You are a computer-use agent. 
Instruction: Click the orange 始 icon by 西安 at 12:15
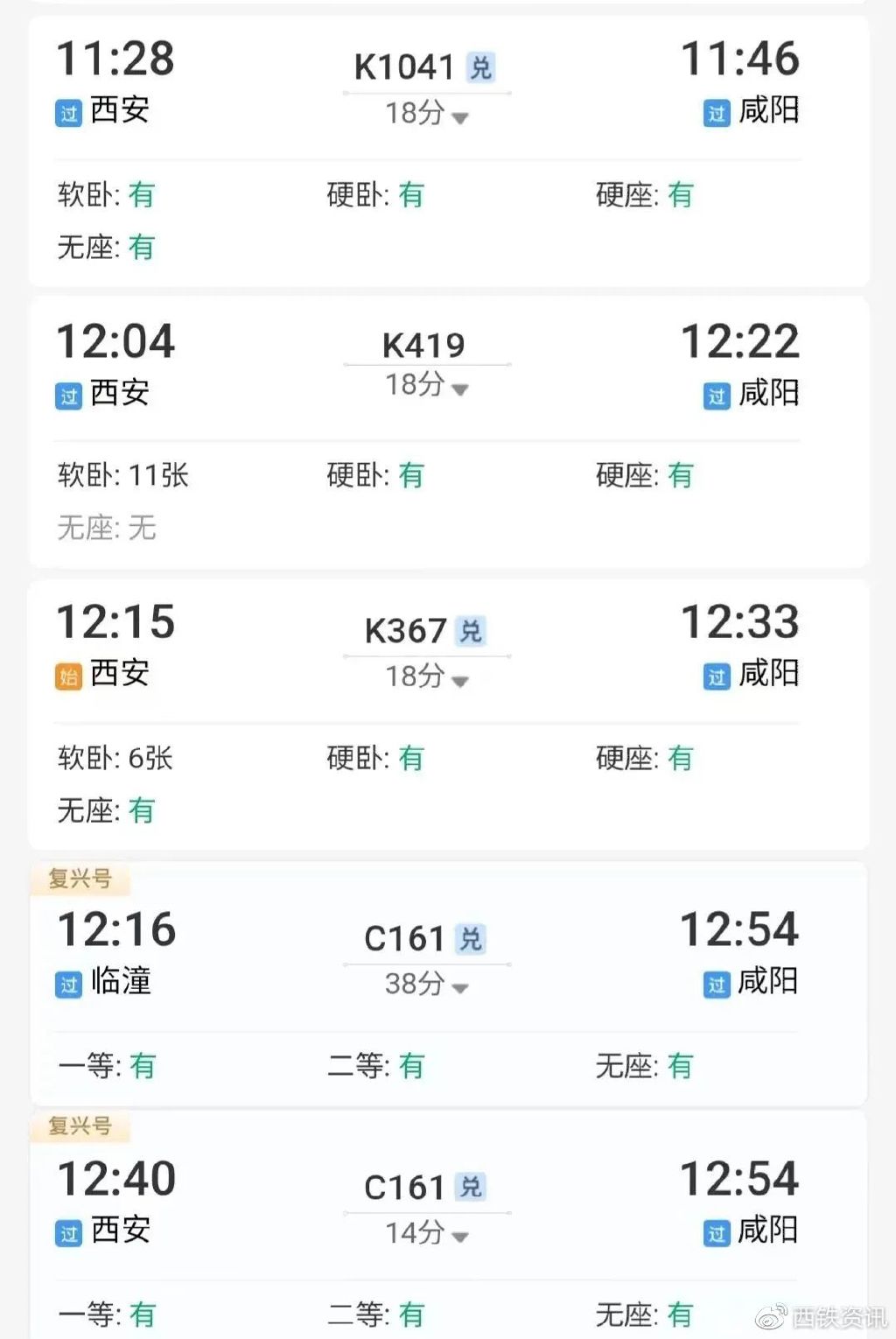pos(68,676)
